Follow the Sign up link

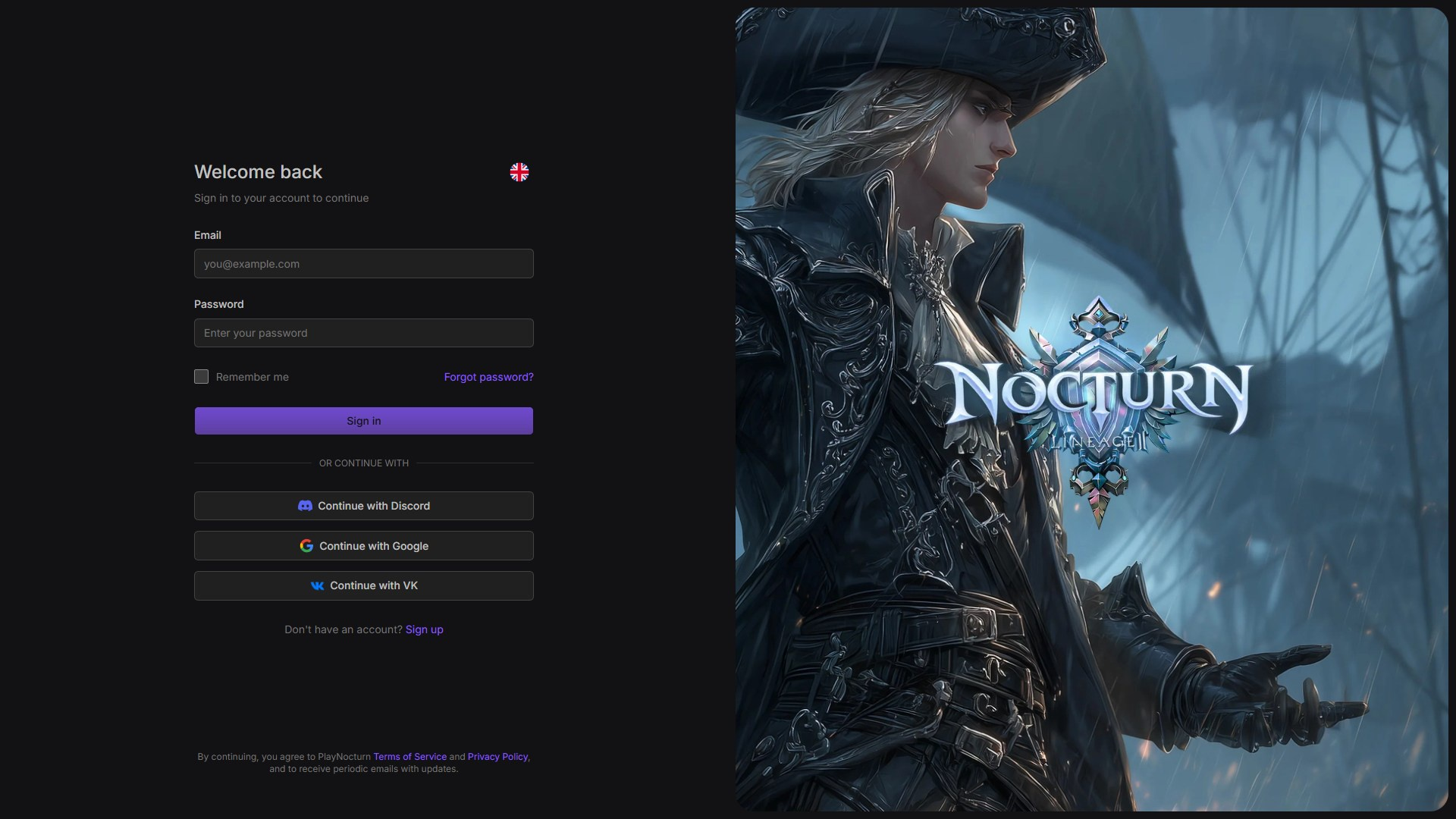pyautogui.click(x=424, y=629)
